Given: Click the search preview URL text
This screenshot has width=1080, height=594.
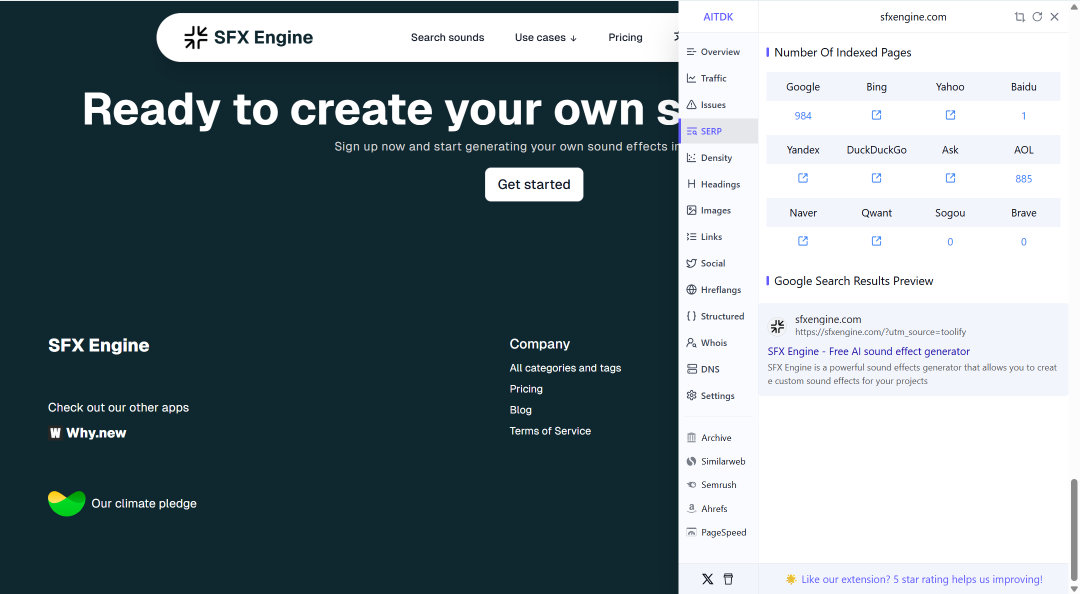Looking at the screenshot, I should (880, 332).
